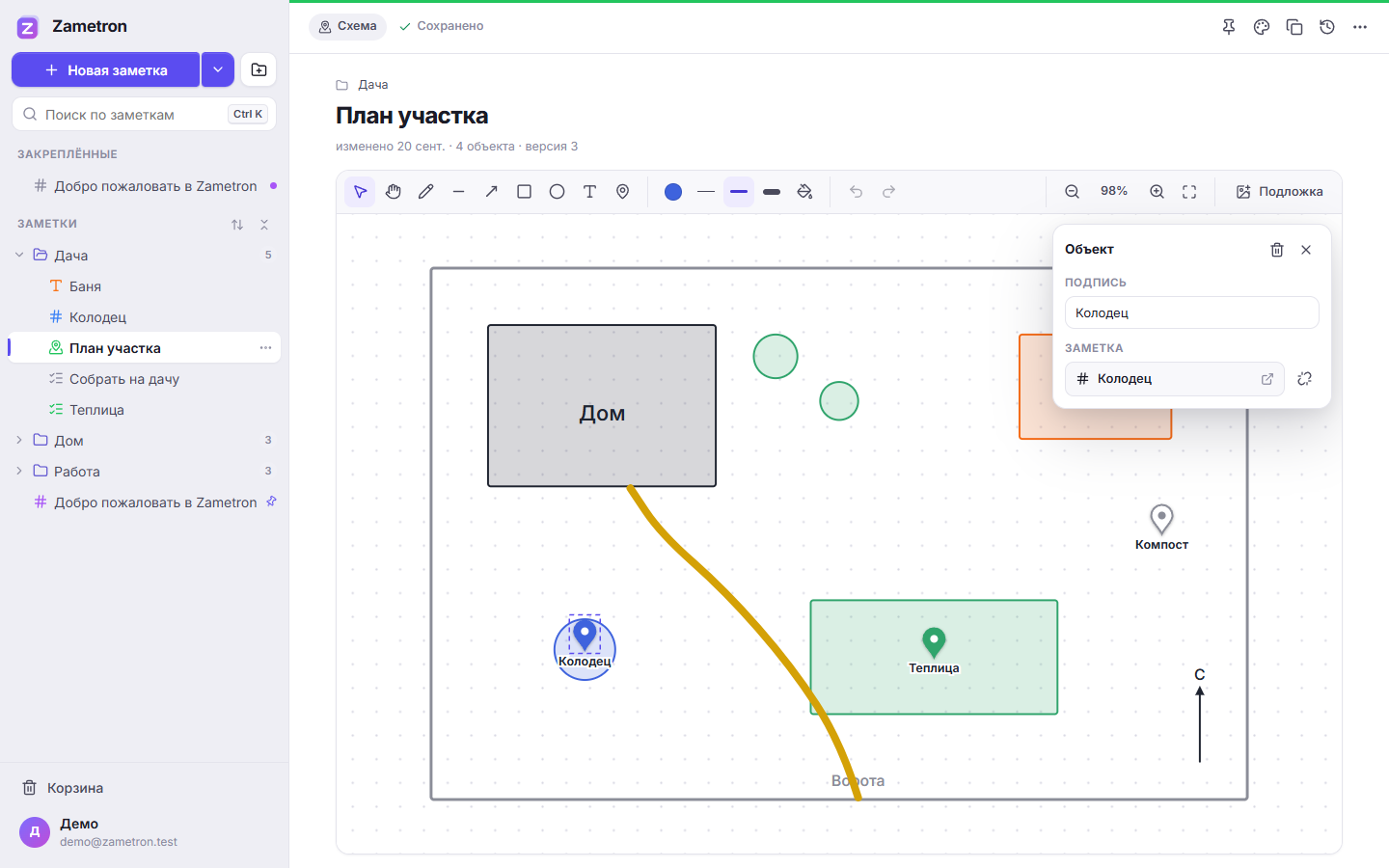Pin the note using the pin icon
The width and height of the screenshot is (1389, 868).
pos(1229,27)
